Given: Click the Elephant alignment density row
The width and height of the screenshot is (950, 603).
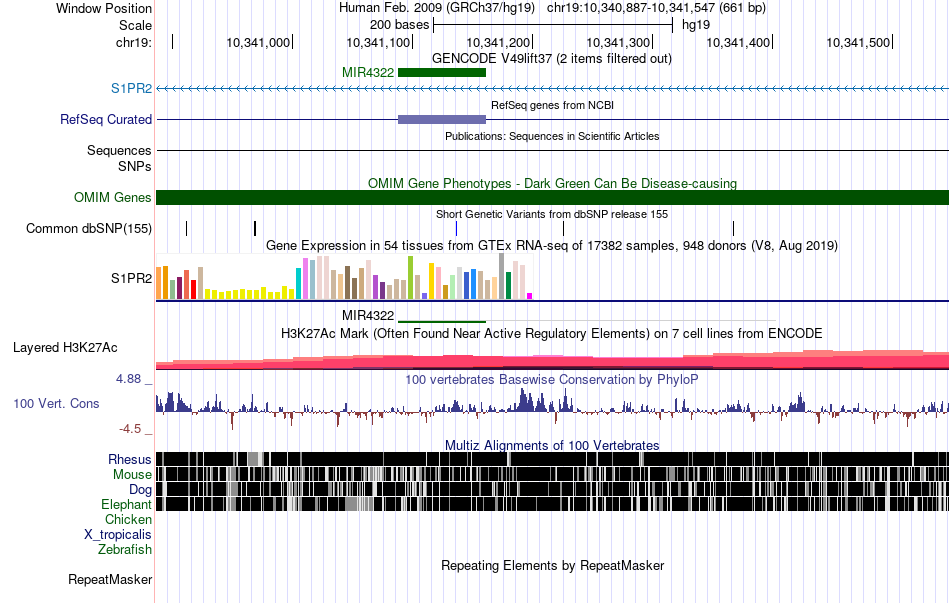Looking at the screenshot, I should point(553,504).
